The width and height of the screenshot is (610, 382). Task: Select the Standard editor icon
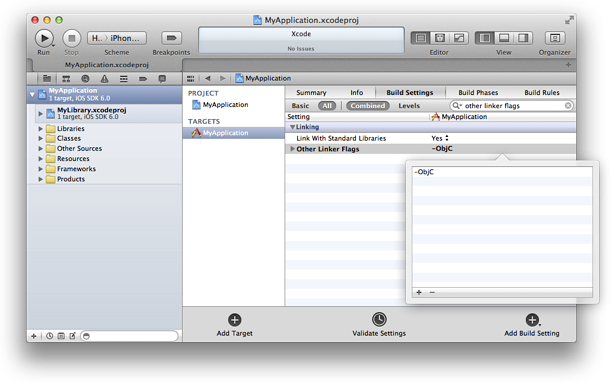click(x=421, y=38)
